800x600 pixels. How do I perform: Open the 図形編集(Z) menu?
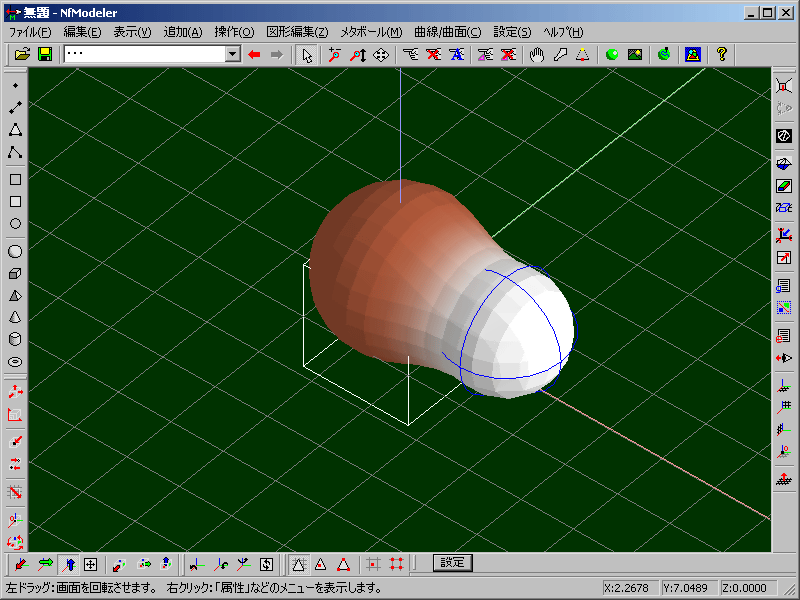point(297,32)
